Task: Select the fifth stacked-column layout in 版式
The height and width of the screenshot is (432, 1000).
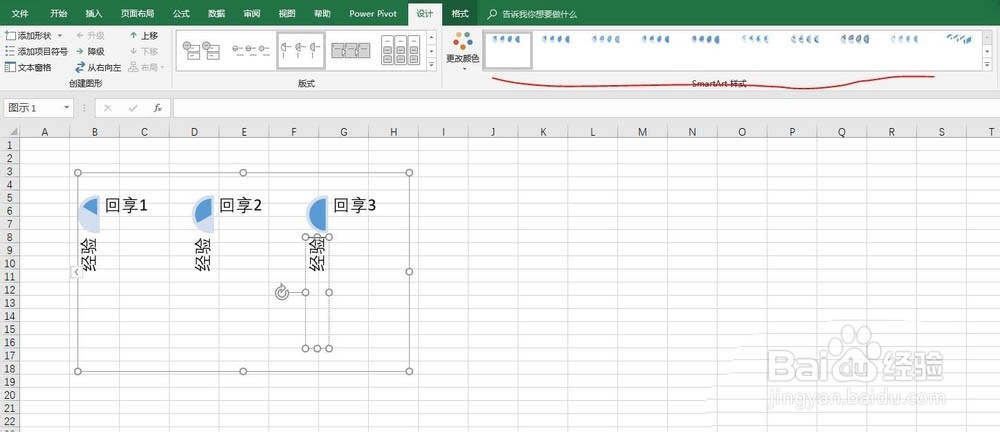Action: [x=401, y=50]
